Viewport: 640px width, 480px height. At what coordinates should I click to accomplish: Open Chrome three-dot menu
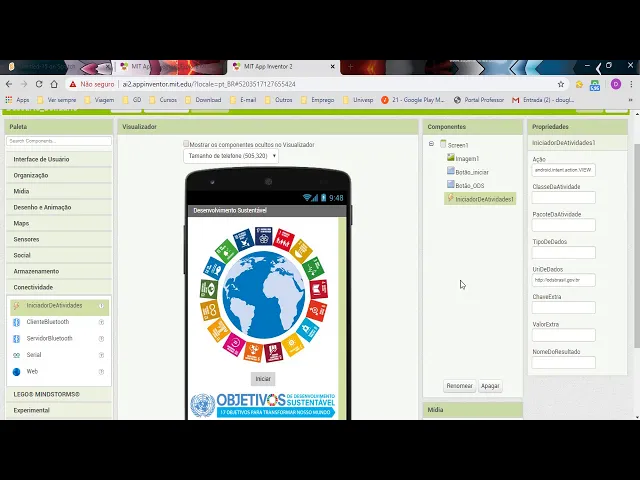[631, 84]
